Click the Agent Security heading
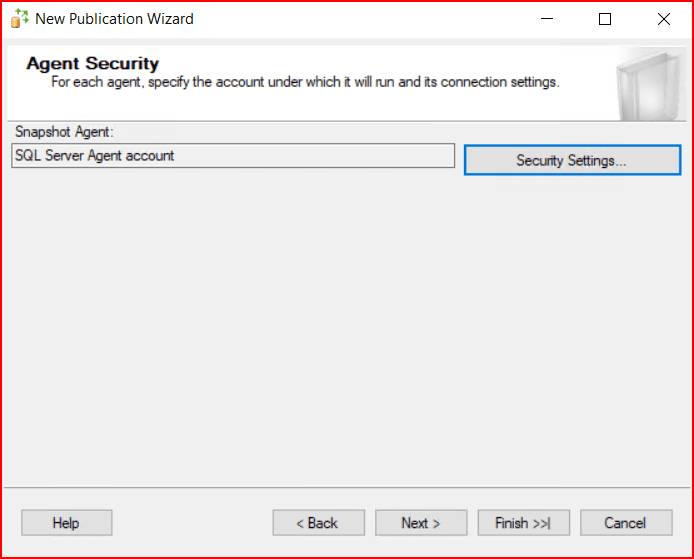Image resolution: width=694 pixels, height=559 pixels. (93, 64)
